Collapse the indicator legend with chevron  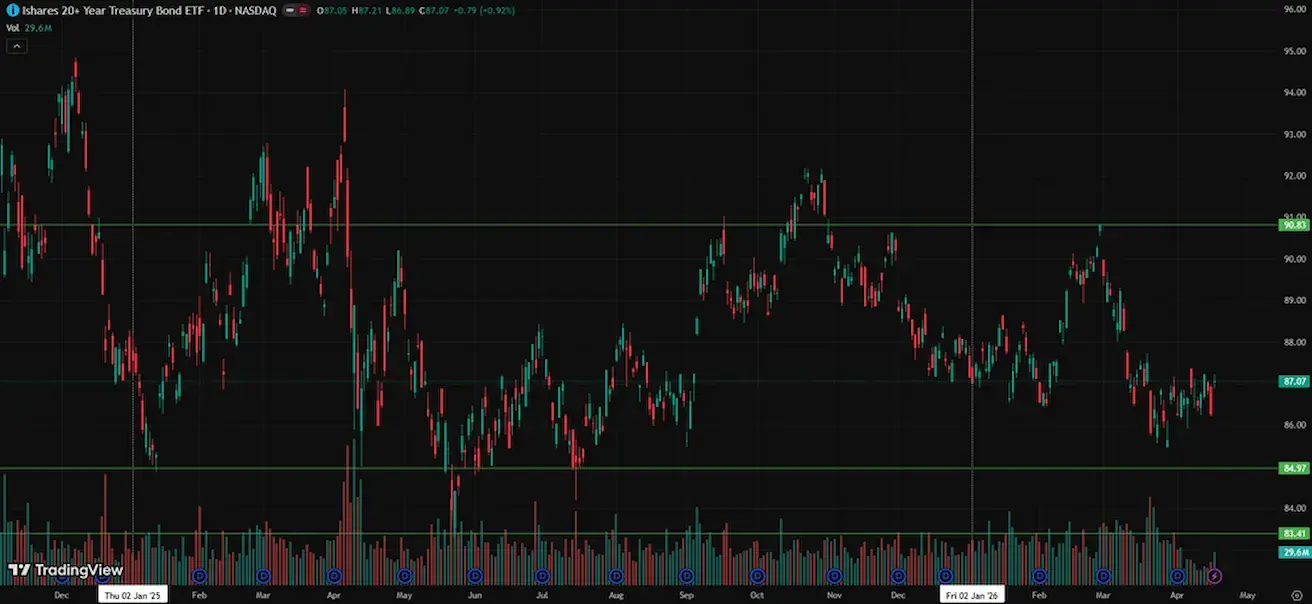[x=16, y=46]
